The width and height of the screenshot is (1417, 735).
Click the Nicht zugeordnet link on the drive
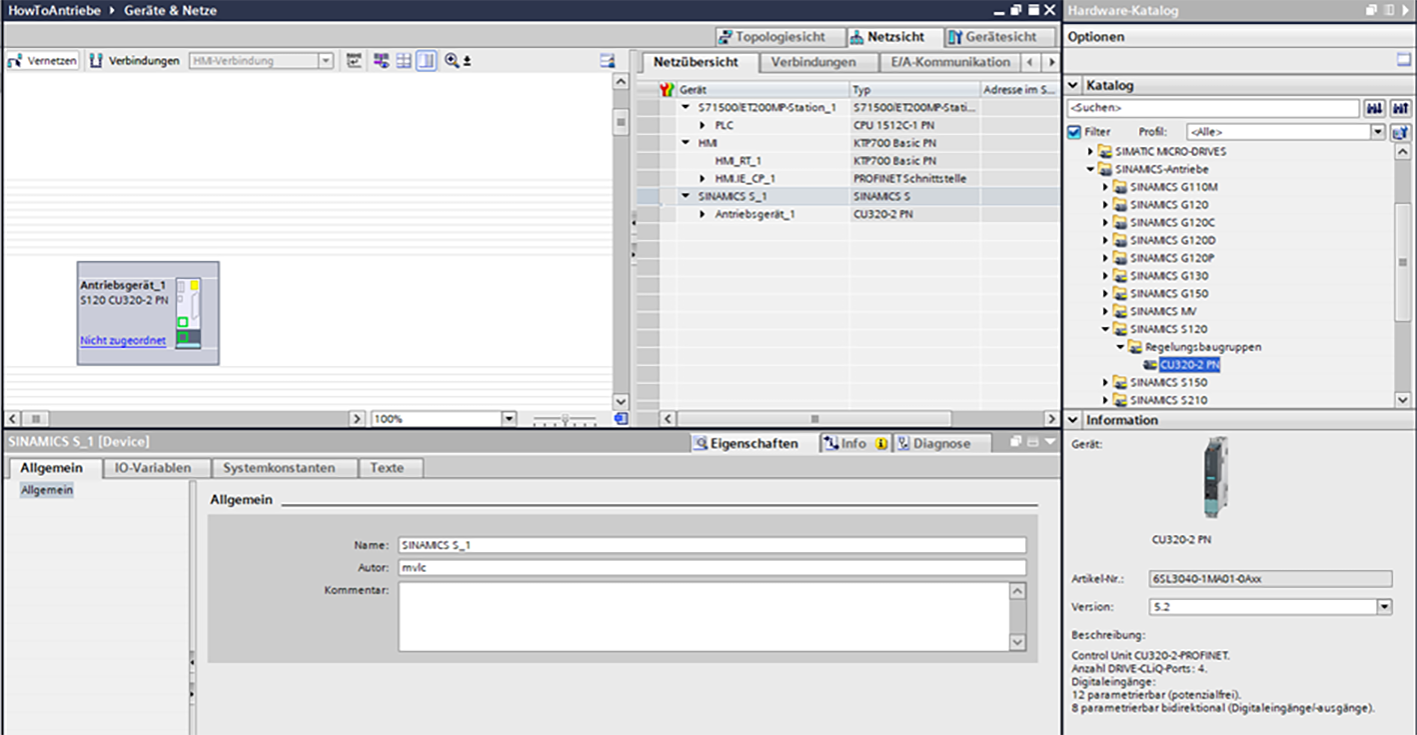(123, 341)
